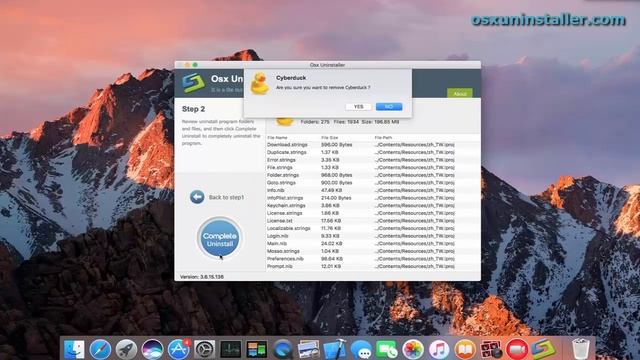Click the Complete Uninstall round button
Viewport: 640px width, 360px height.
pos(220,238)
